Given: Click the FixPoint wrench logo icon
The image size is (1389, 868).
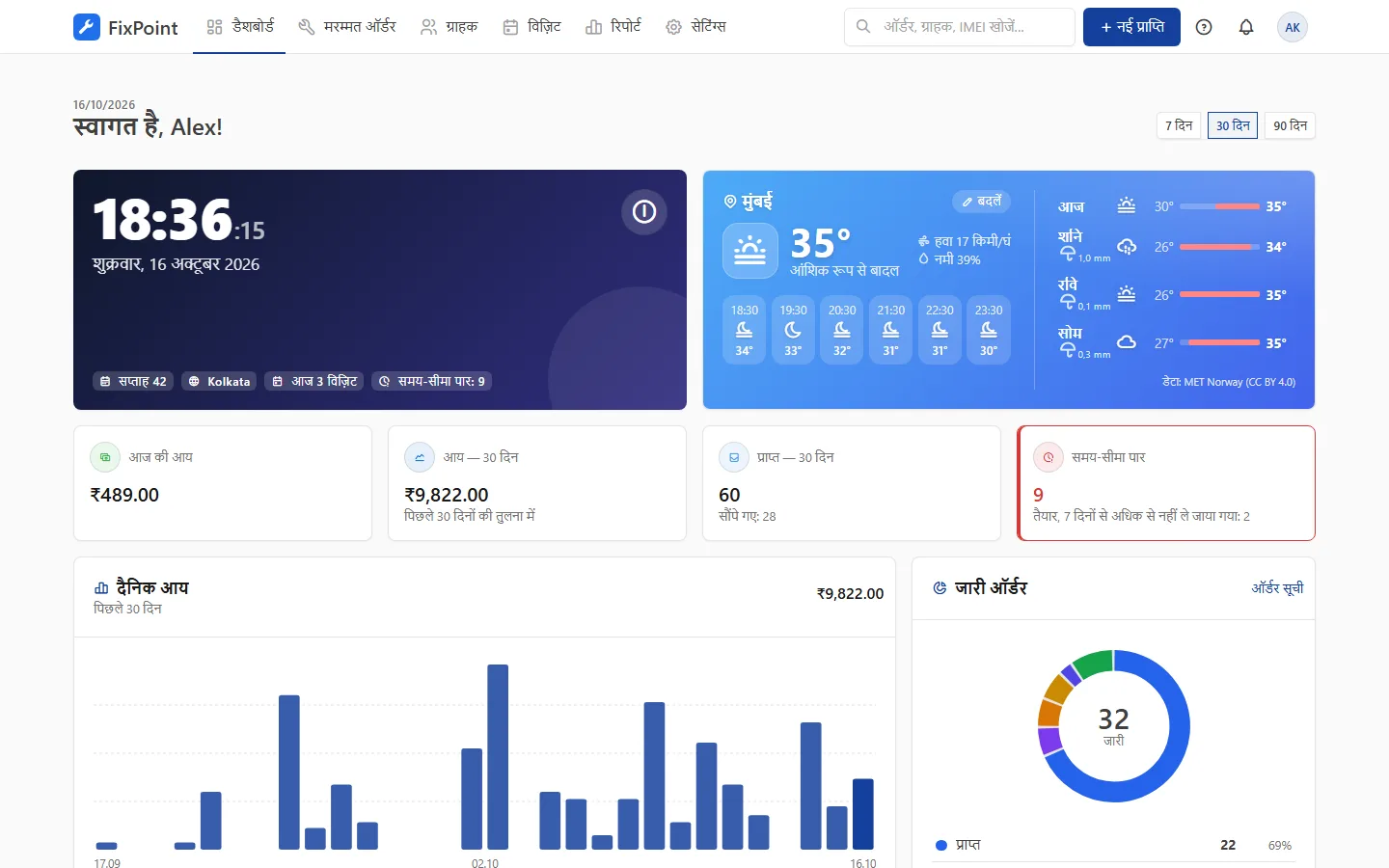Looking at the screenshot, I should (87, 27).
